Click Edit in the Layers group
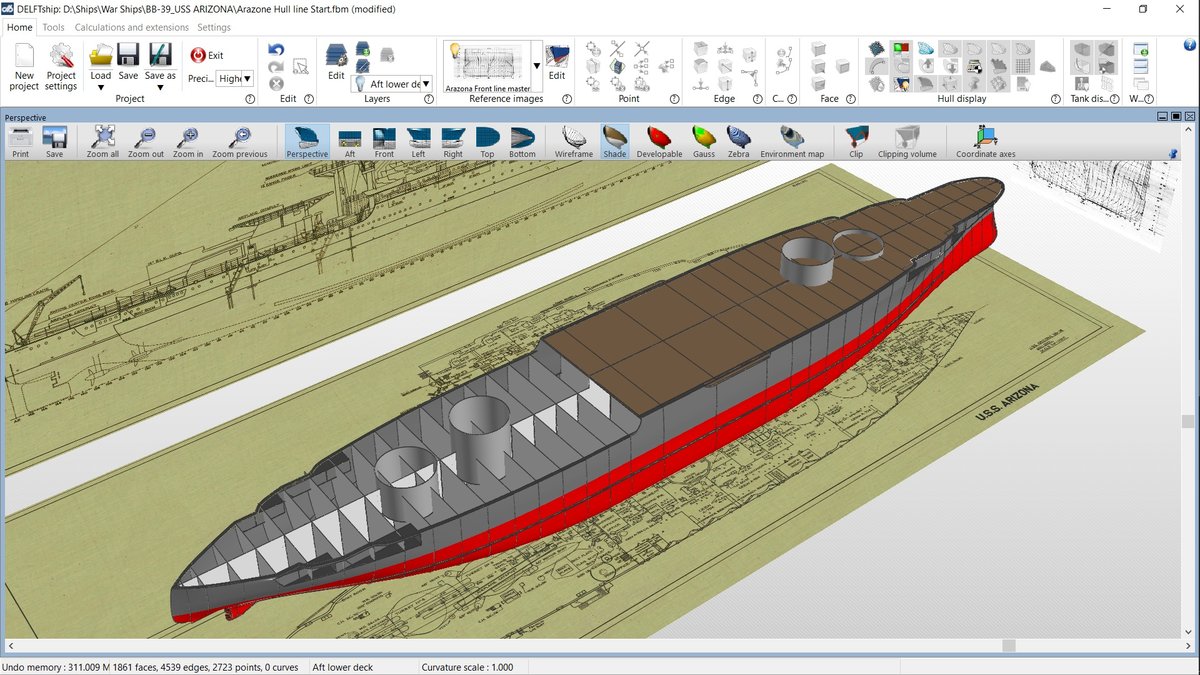1200x675 pixels. tap(336, 62)
